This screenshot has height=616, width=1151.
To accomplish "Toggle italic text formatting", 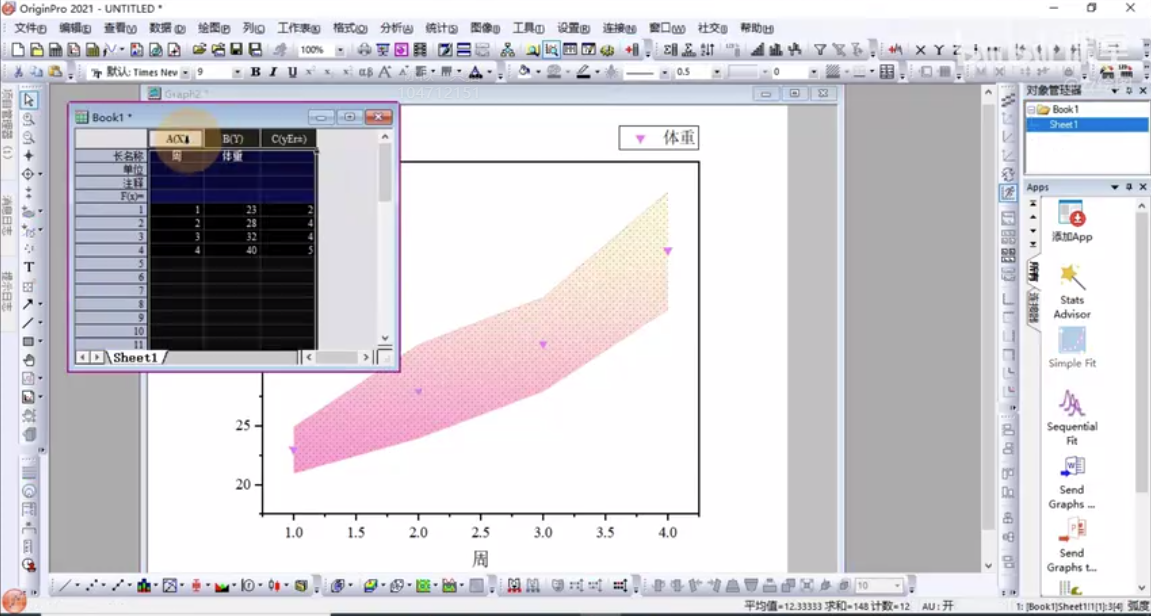I will coord(273,72).
